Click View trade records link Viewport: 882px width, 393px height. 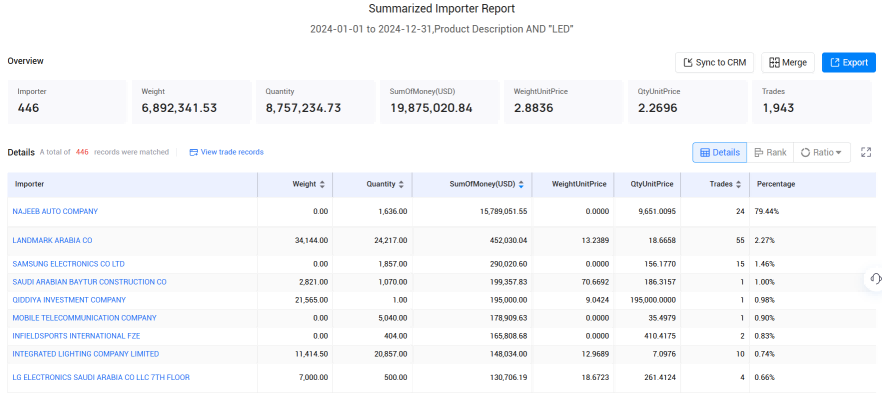232,152
